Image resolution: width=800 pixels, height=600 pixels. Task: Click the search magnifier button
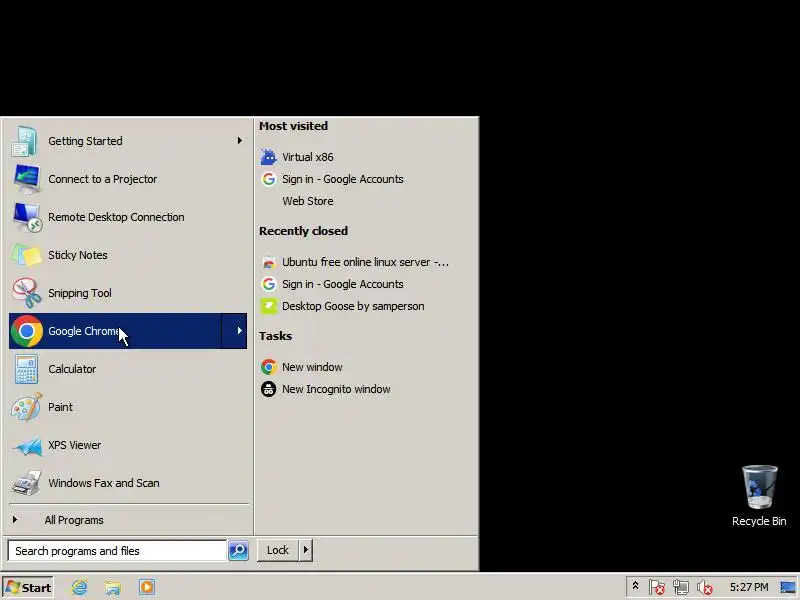(238, 551)
